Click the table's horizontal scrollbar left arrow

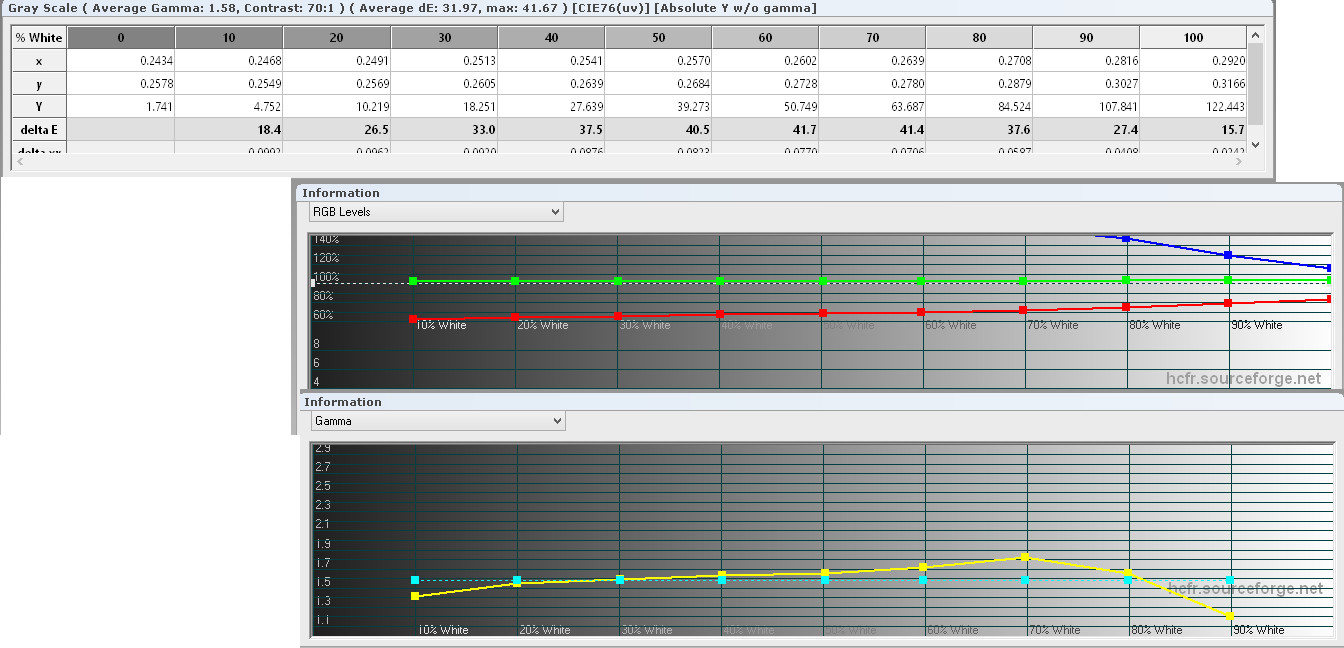[20, 161]
